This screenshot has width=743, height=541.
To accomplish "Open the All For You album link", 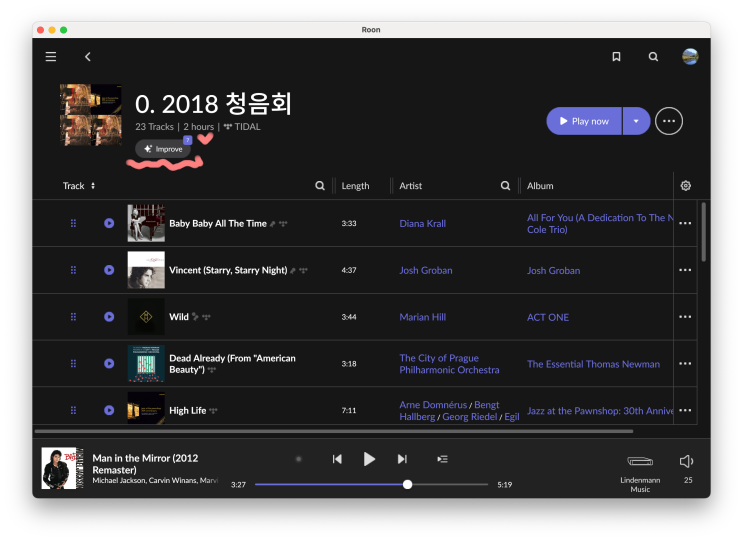I will click(x=600, y=224).
